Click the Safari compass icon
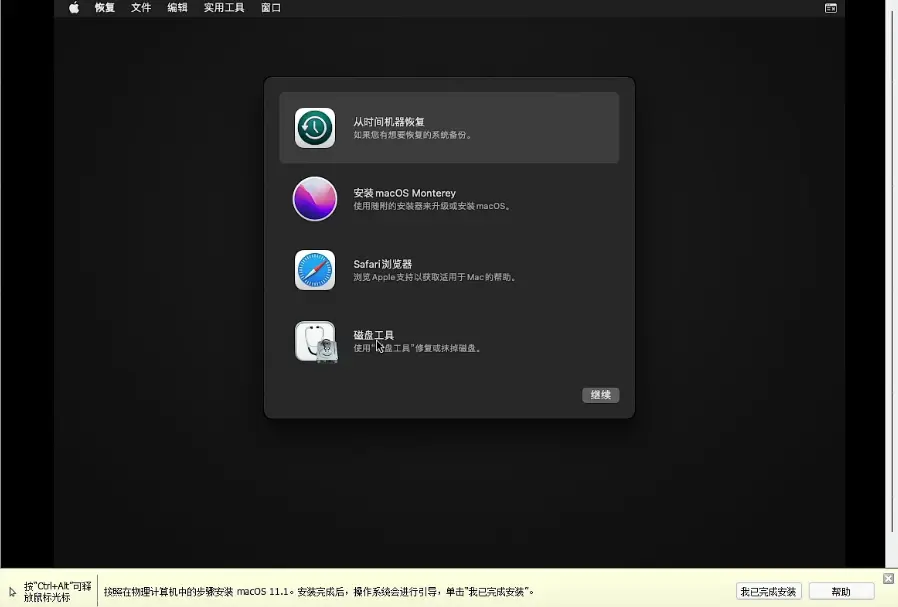Viewport: 898px width, 607px height. click(315, 270)
